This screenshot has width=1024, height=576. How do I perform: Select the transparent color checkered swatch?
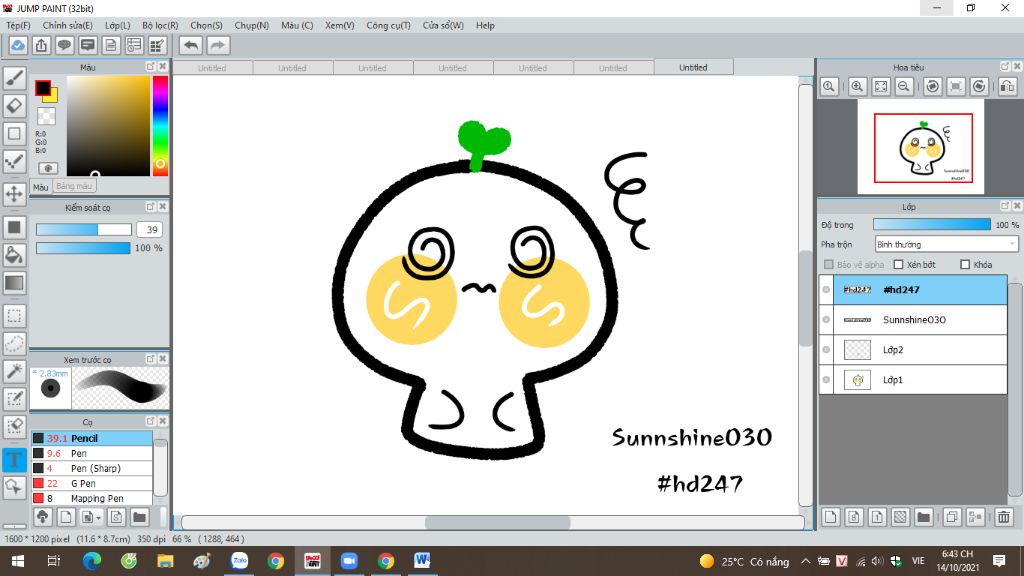46,116
